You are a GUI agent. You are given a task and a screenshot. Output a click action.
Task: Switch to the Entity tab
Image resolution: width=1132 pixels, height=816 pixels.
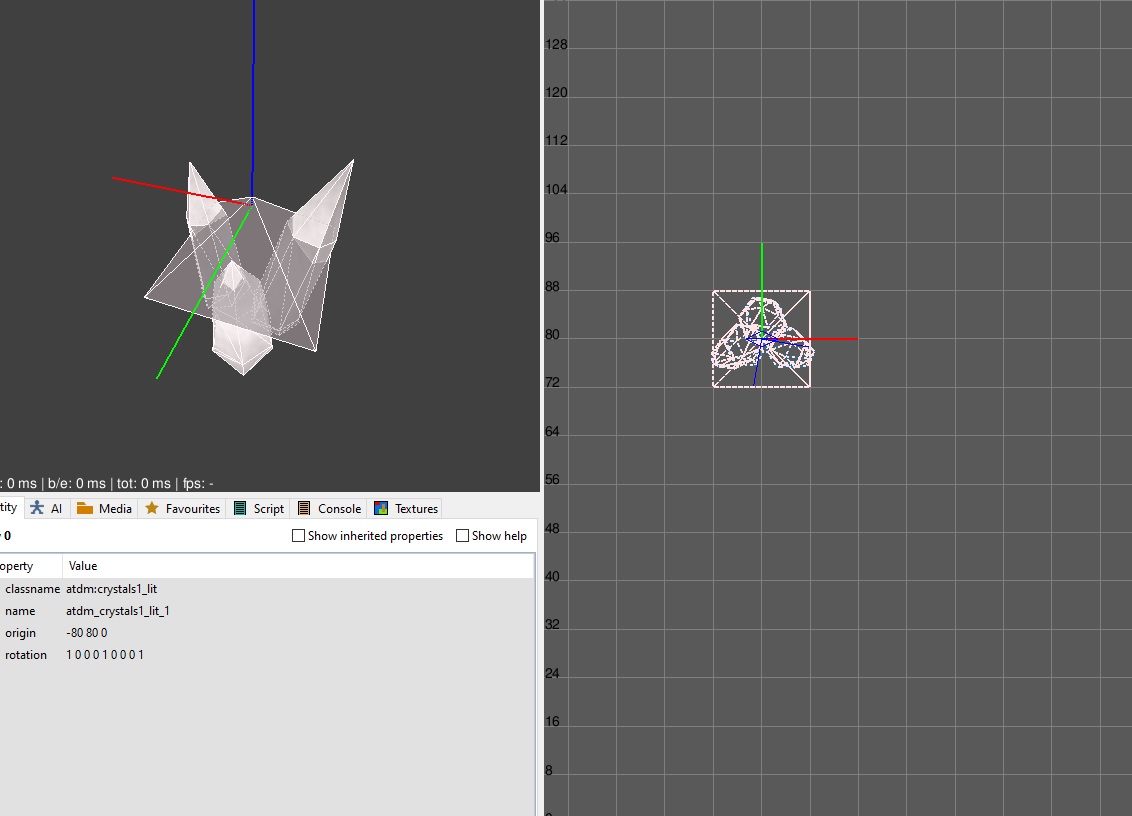click(x=8, y=508)
